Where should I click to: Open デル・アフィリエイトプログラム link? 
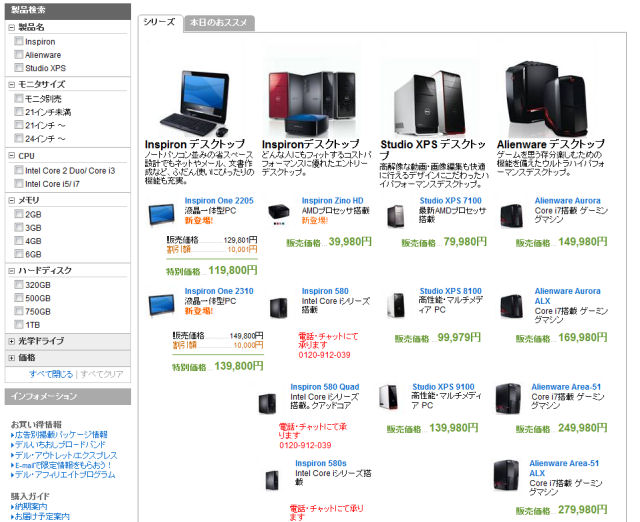point(65,475)
